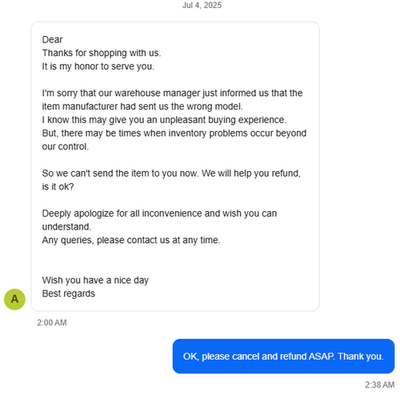Click the 'Wish you have a nice day' line

pos(95,280)
